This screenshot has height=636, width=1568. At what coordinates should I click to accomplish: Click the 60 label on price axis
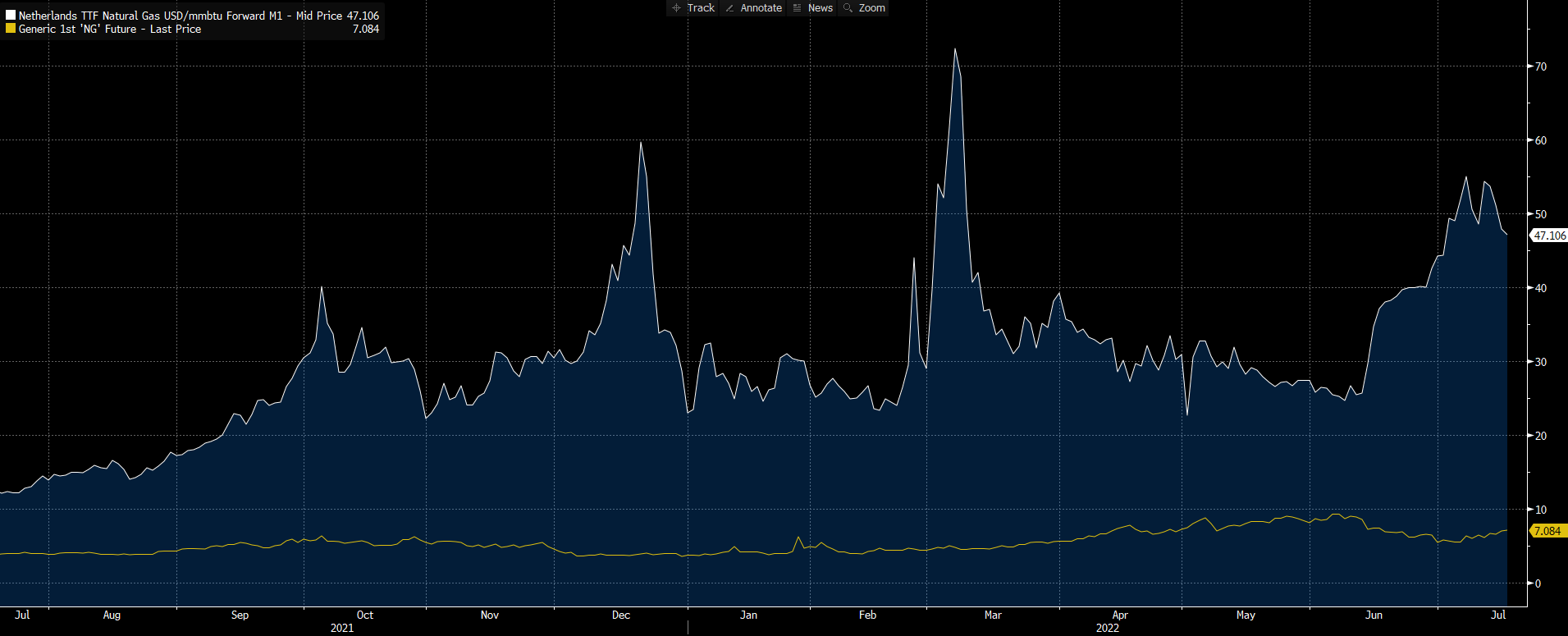click(1541, 140)
